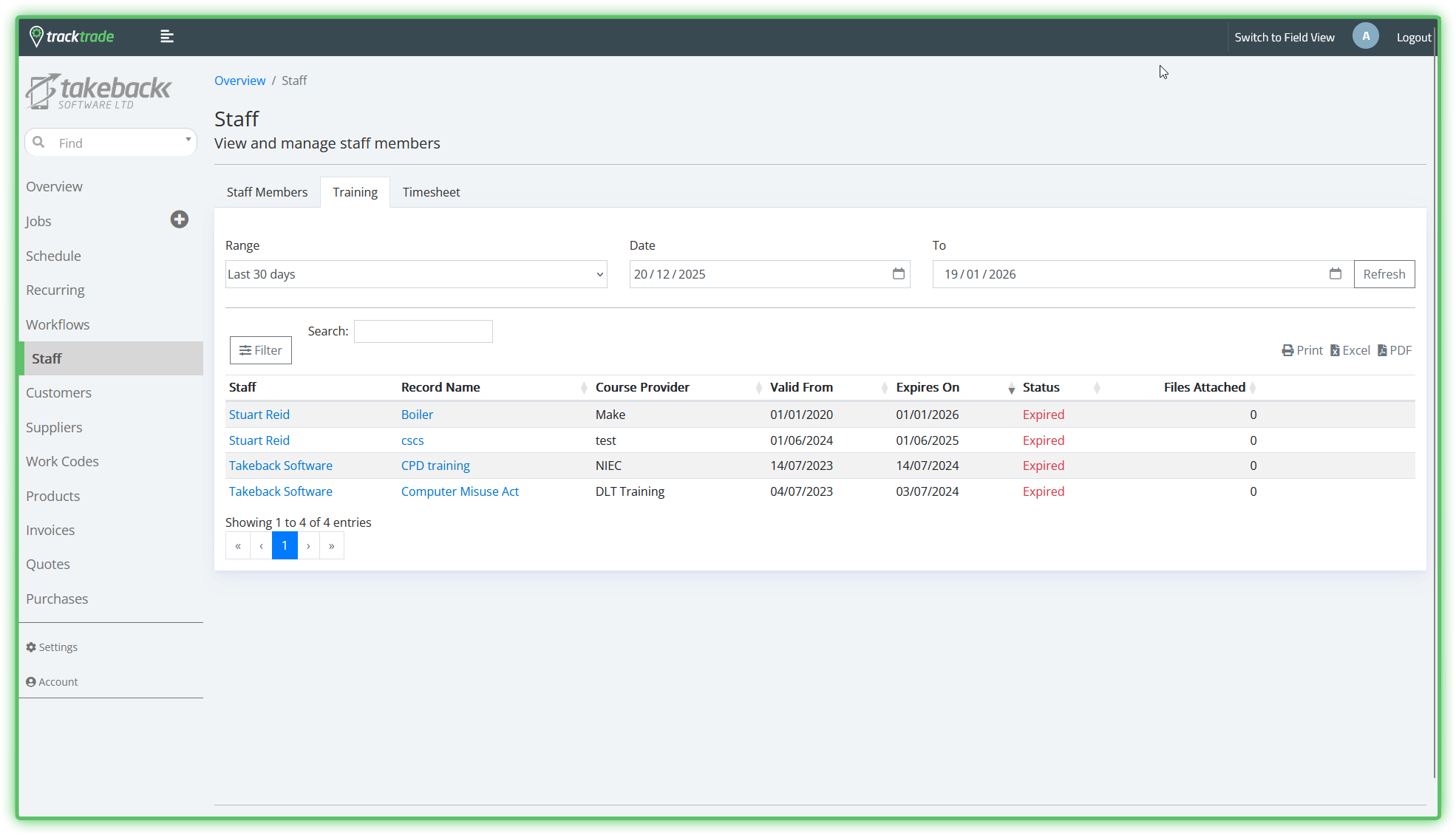
Task: Click the hamburger menu toggle icon
Action: click(167, 36)
